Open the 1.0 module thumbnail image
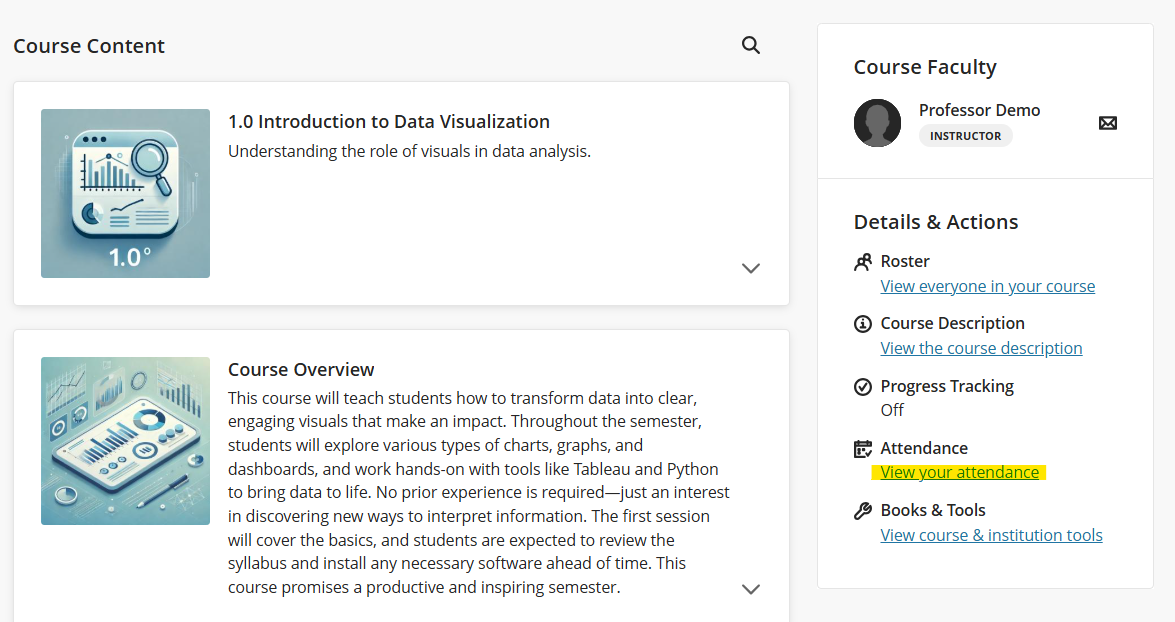This screenshot has width=1175, height=622. 125,193
